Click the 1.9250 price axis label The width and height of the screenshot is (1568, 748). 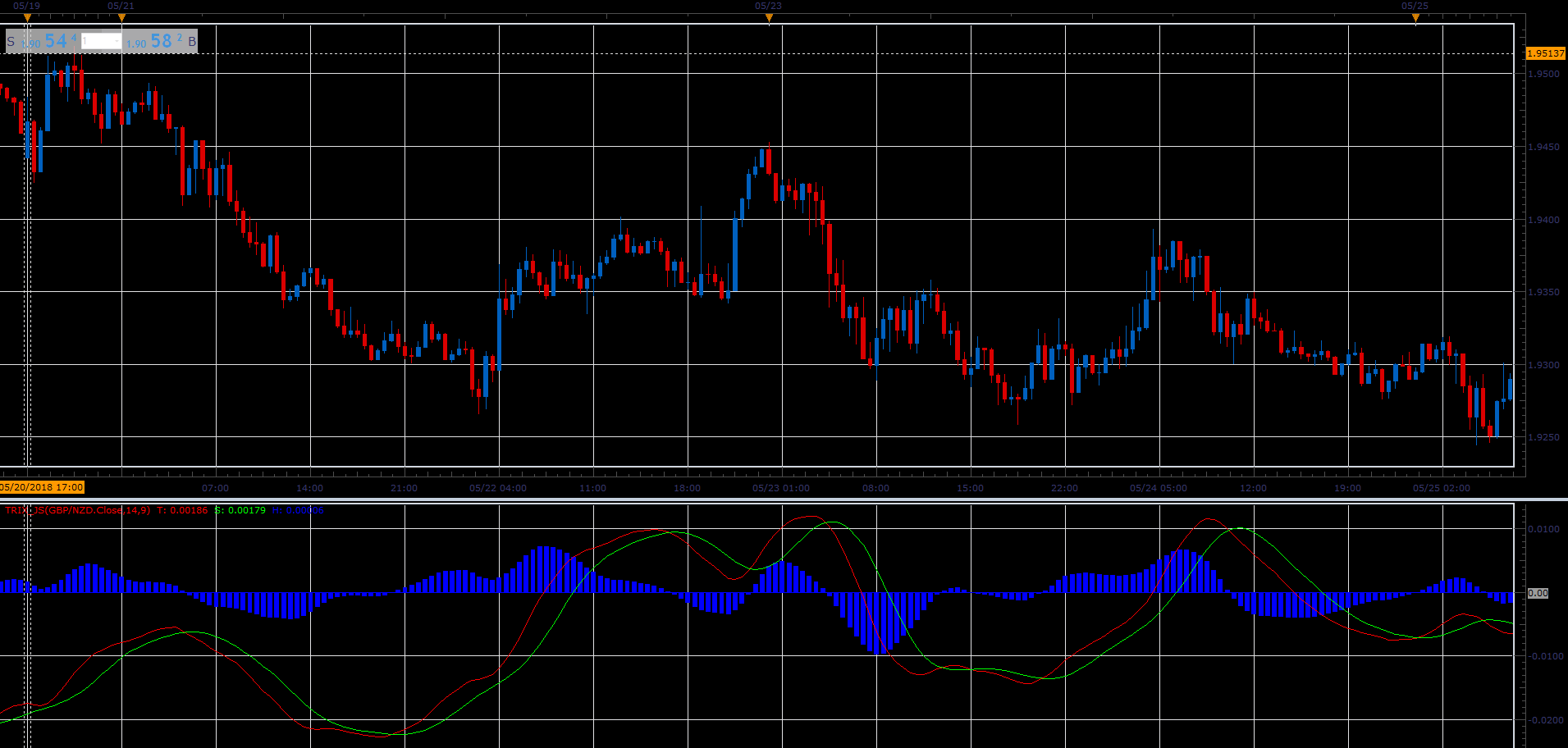(1543, 438)
